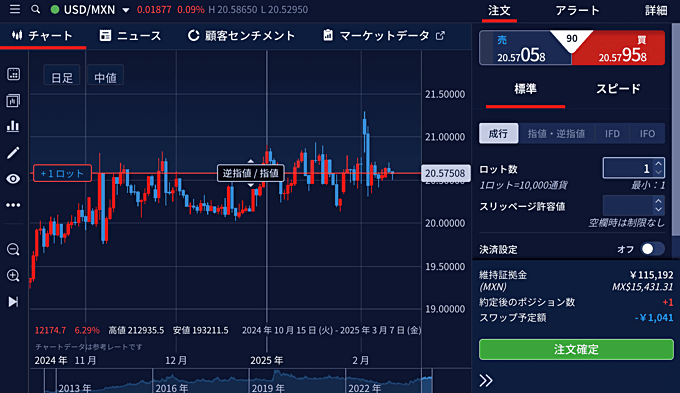Jump to latest candle with skip icon
The height and width of the screenshot is (393, 680).
13,302
